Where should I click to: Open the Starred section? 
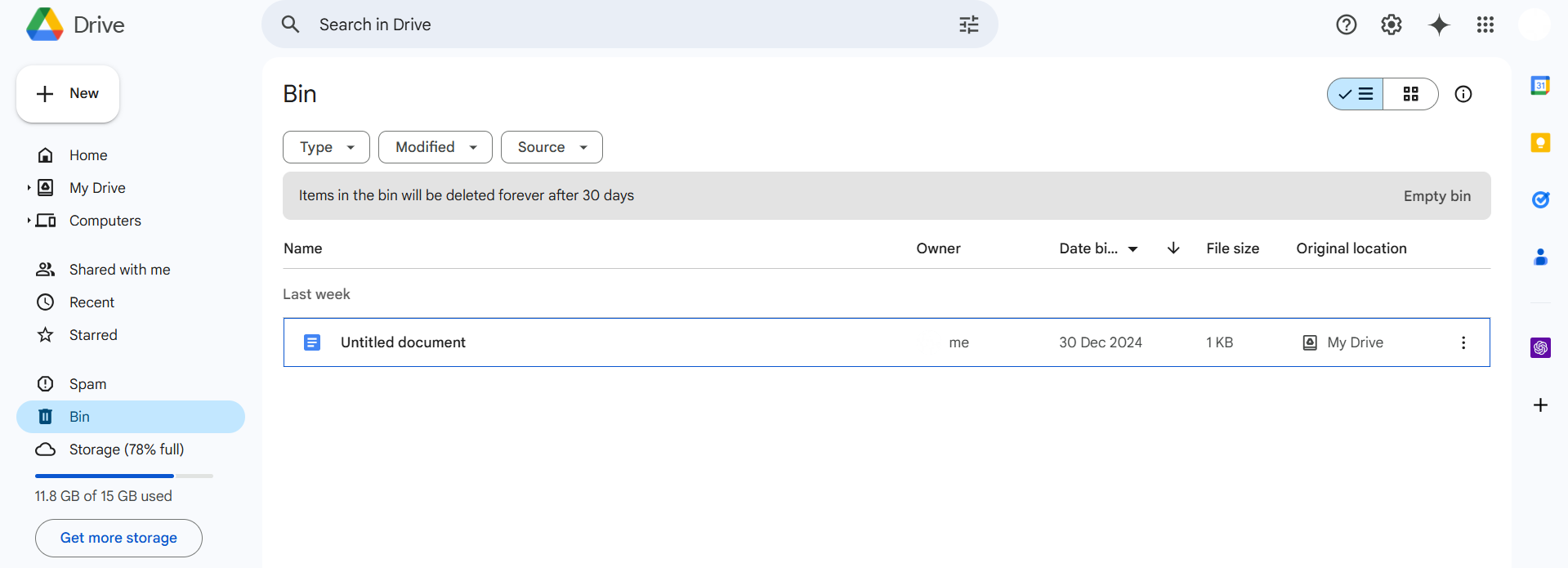pos(93,335)
